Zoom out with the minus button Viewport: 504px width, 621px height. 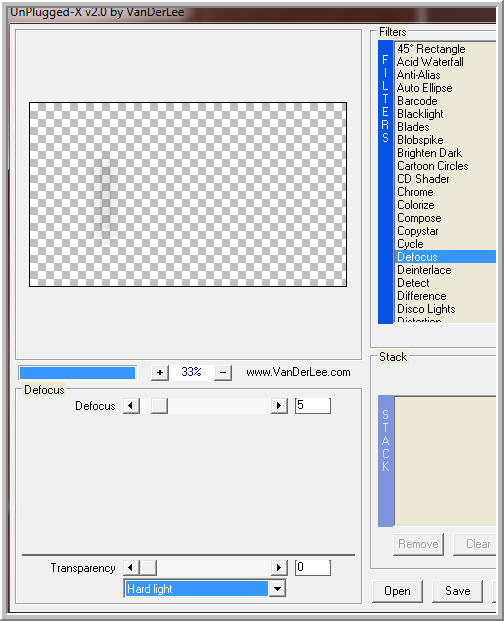pos(223,373)
